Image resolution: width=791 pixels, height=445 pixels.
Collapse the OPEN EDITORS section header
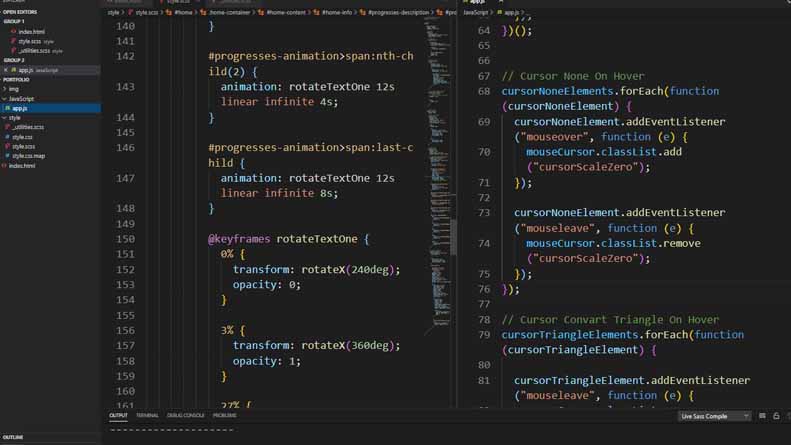point(20,12)
